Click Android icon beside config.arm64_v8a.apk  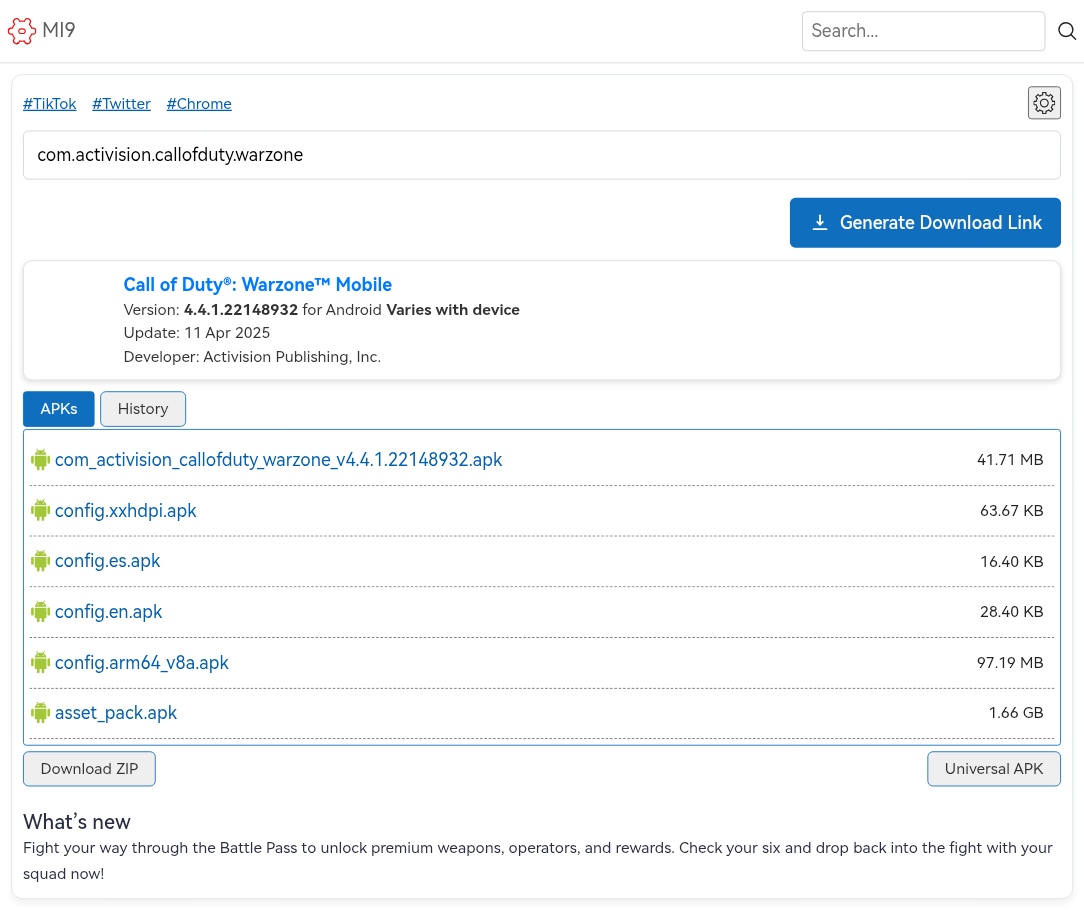[41, 662]
